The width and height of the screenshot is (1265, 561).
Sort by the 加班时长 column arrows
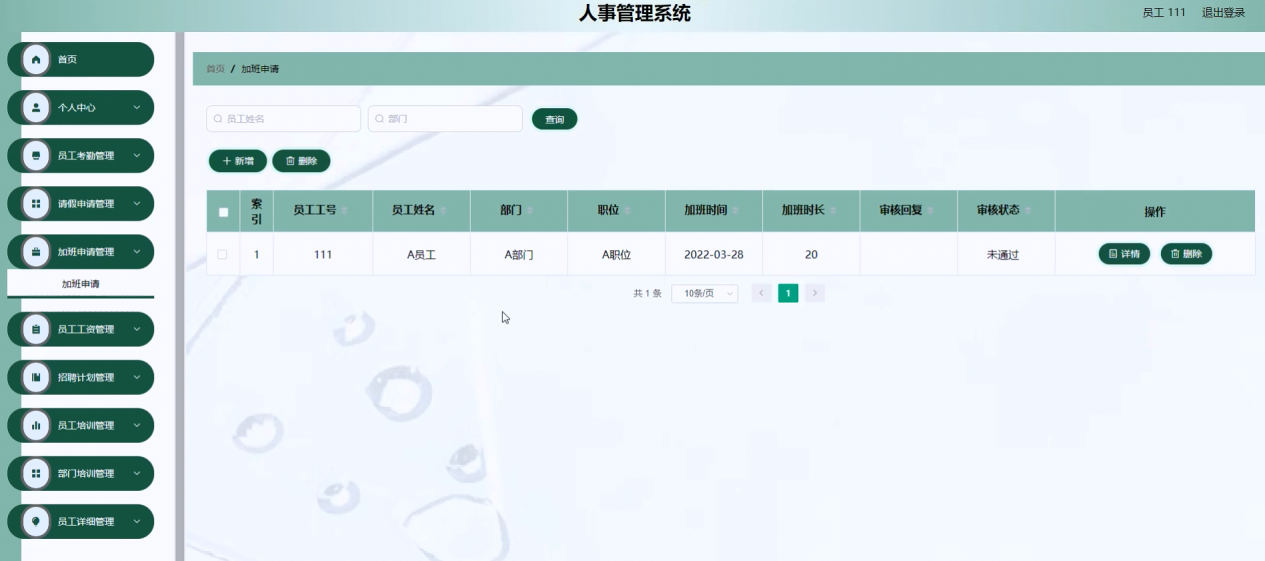click(833, 211)
